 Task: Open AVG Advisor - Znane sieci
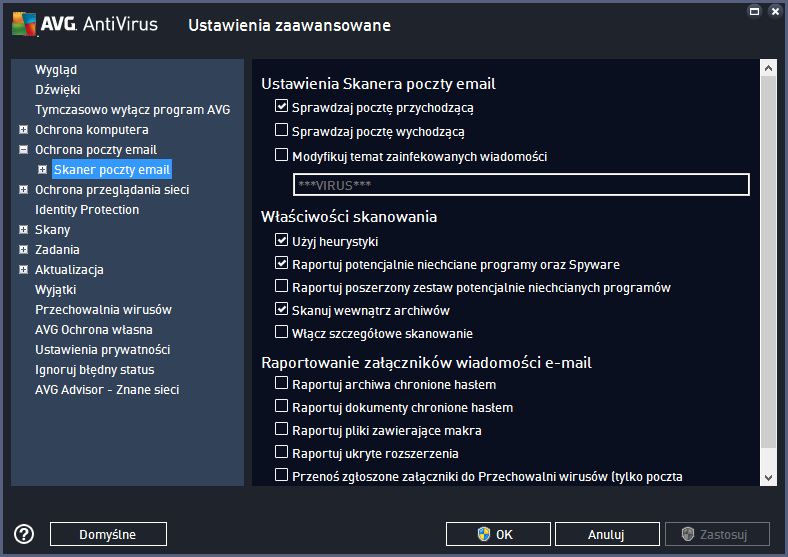tap(107, 390)
